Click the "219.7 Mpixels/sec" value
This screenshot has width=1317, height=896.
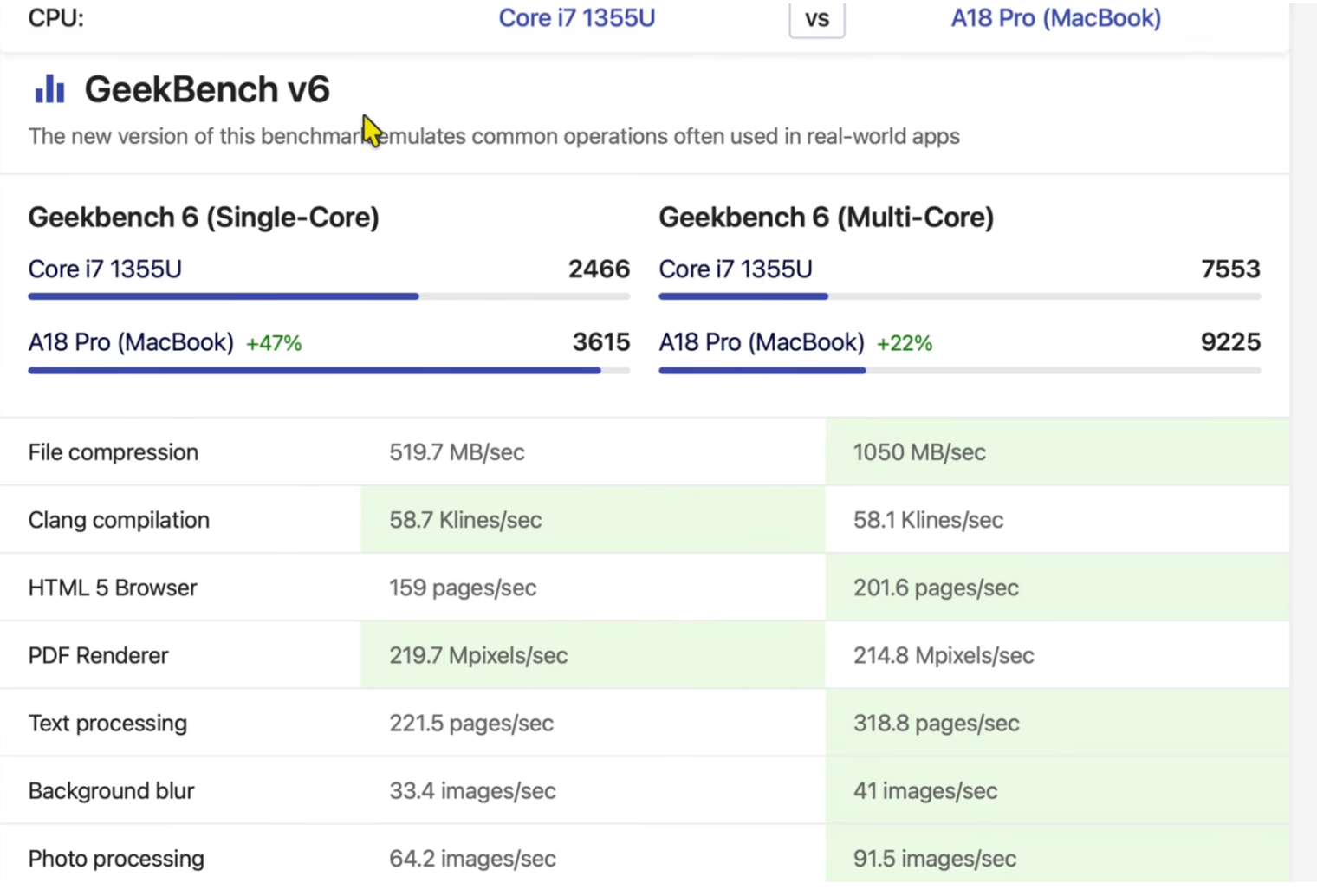tap(478, 655)
